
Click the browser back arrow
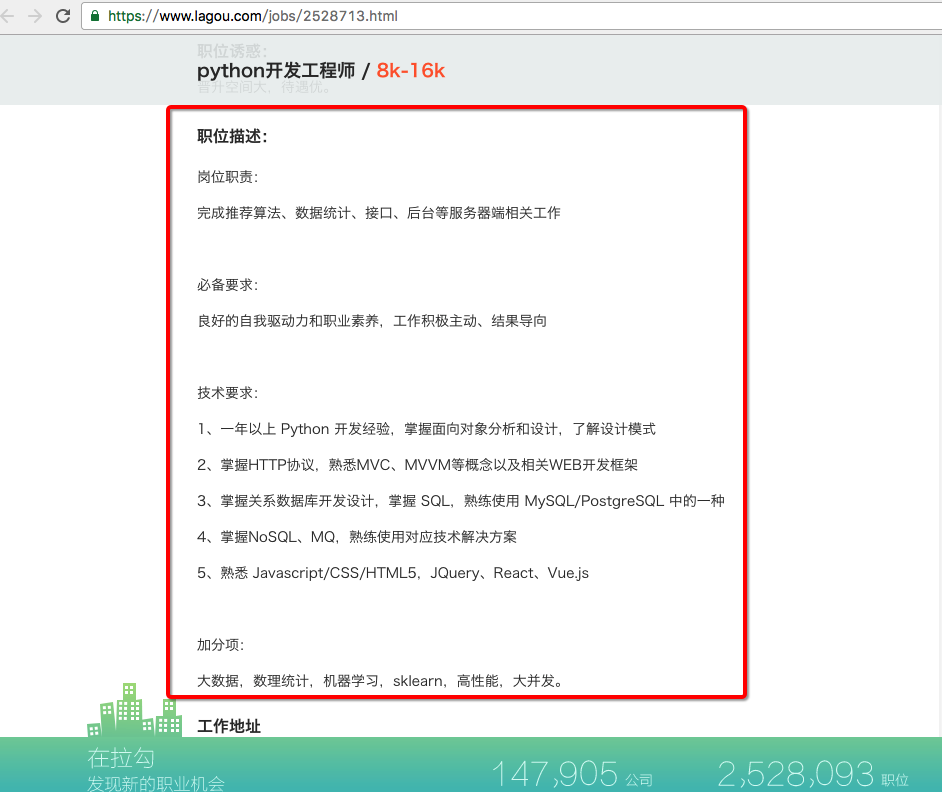pyautogui.click(x=8, y=16)
